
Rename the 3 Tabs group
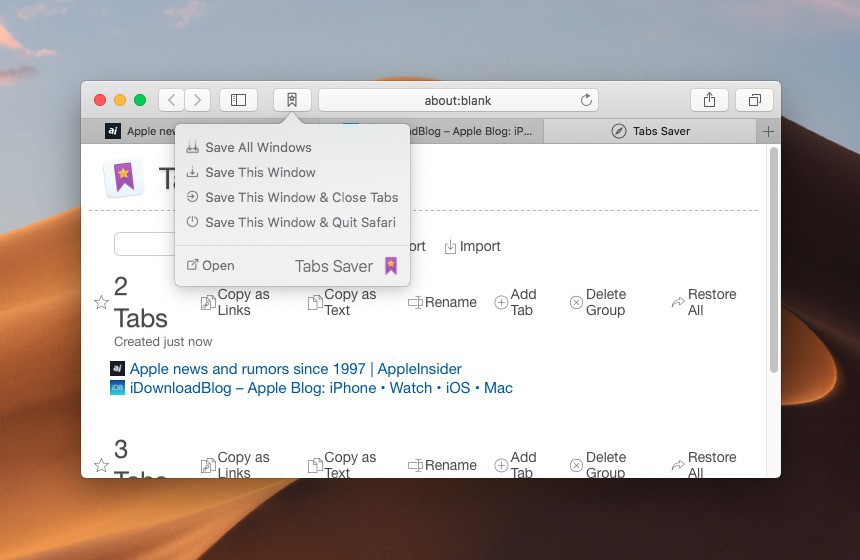pos(443,465)
